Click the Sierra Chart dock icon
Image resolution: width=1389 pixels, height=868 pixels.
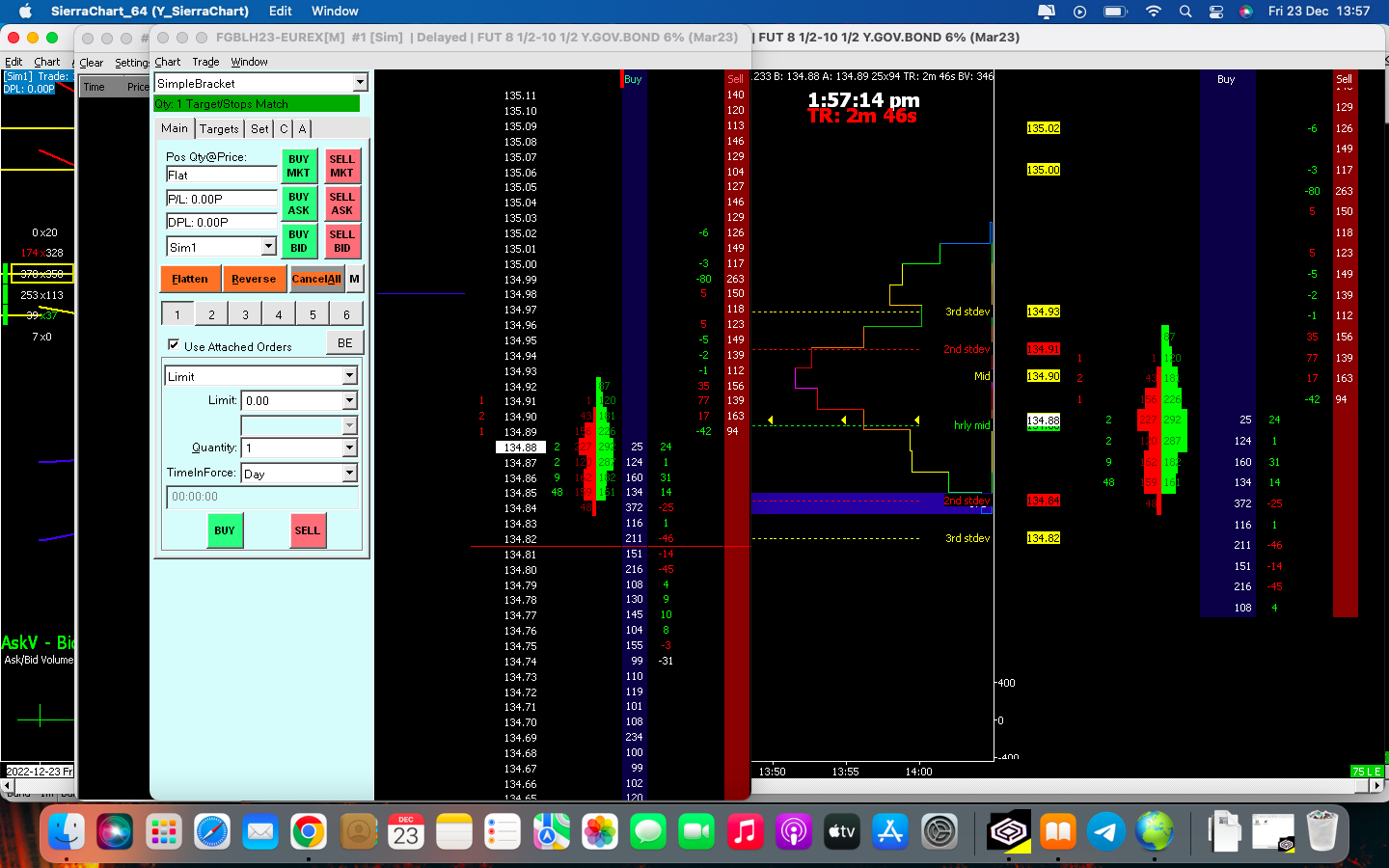(1009, 831)
